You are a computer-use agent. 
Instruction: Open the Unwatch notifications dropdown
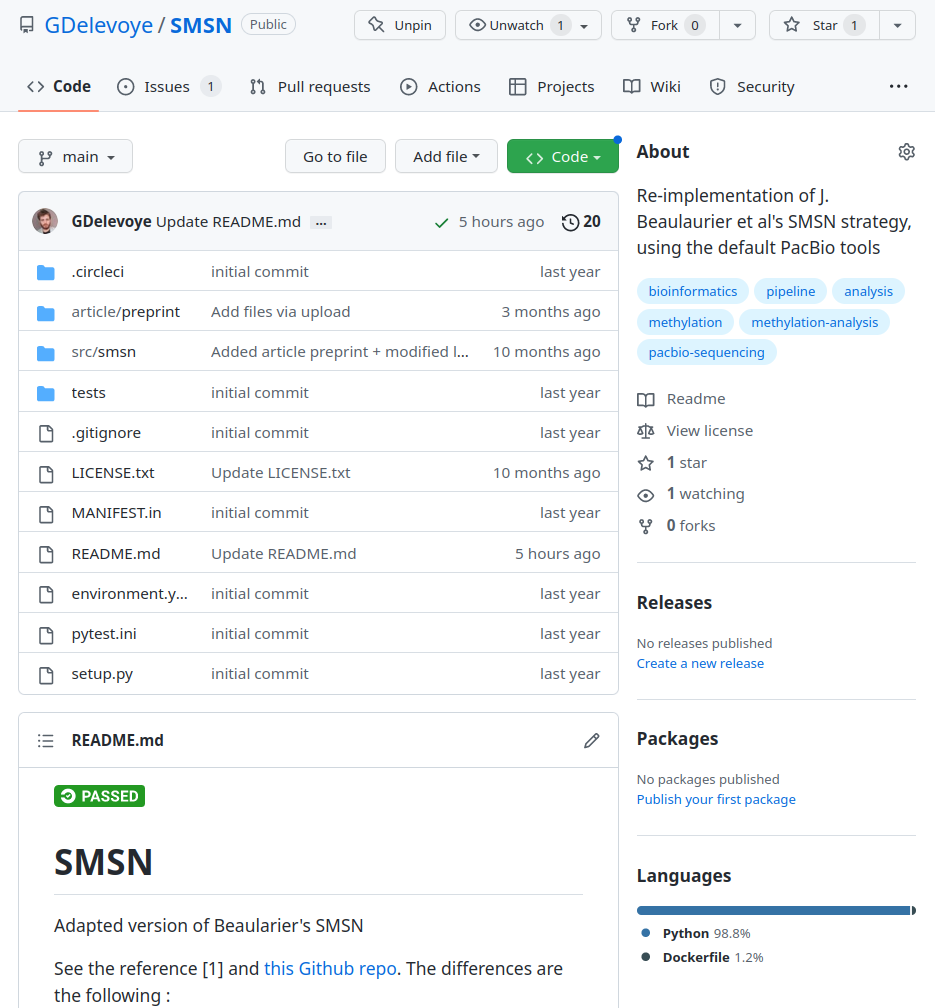point(529,25)
